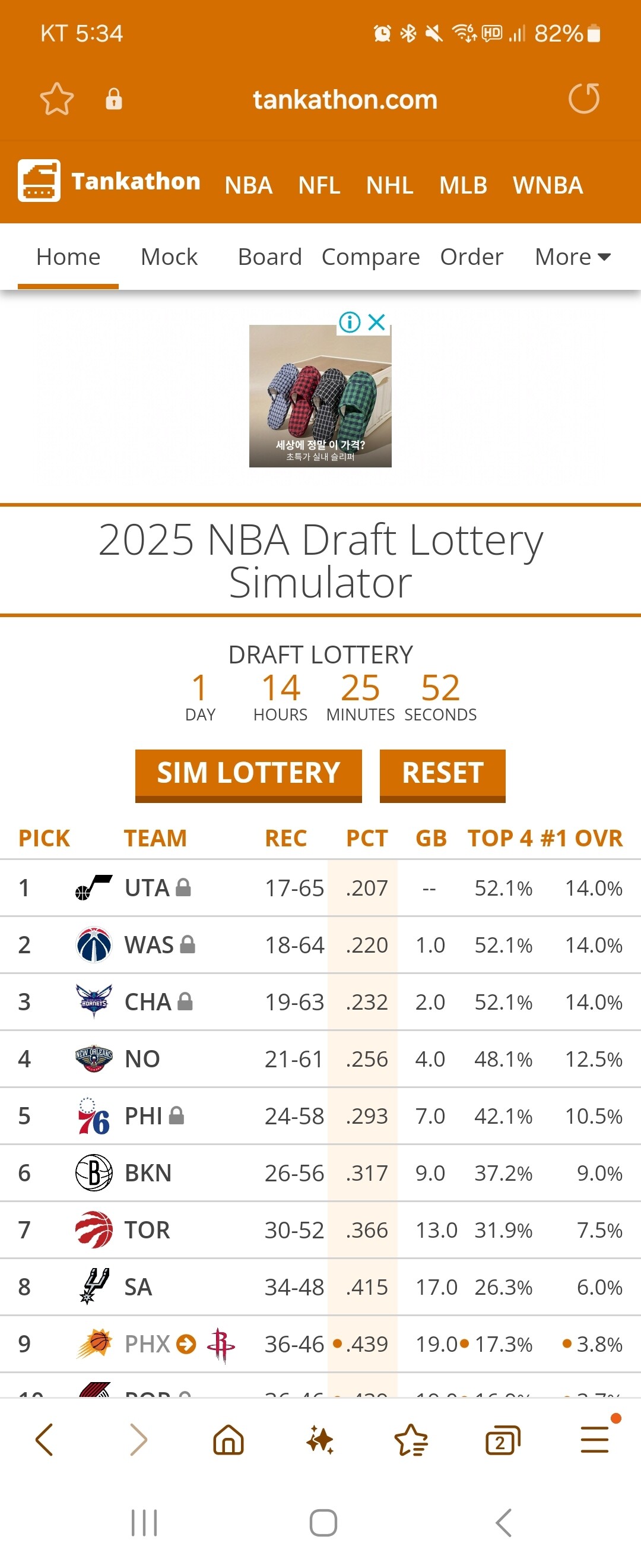
Task: Open browser home icon in bottom bar
Action: [x=229, y=1440]
